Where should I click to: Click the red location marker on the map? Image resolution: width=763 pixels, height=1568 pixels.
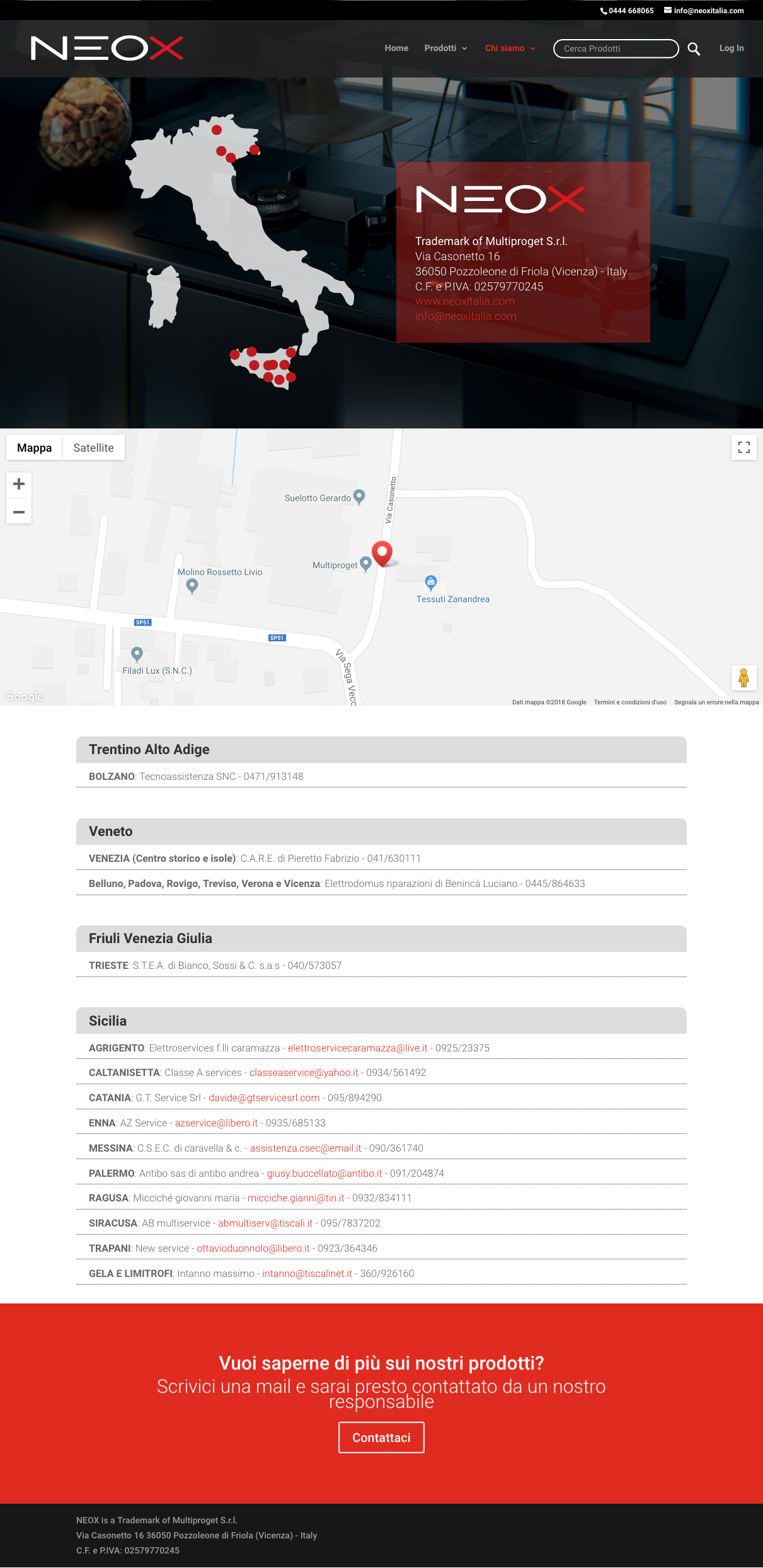pyautogui.click(x=382, y=553)
